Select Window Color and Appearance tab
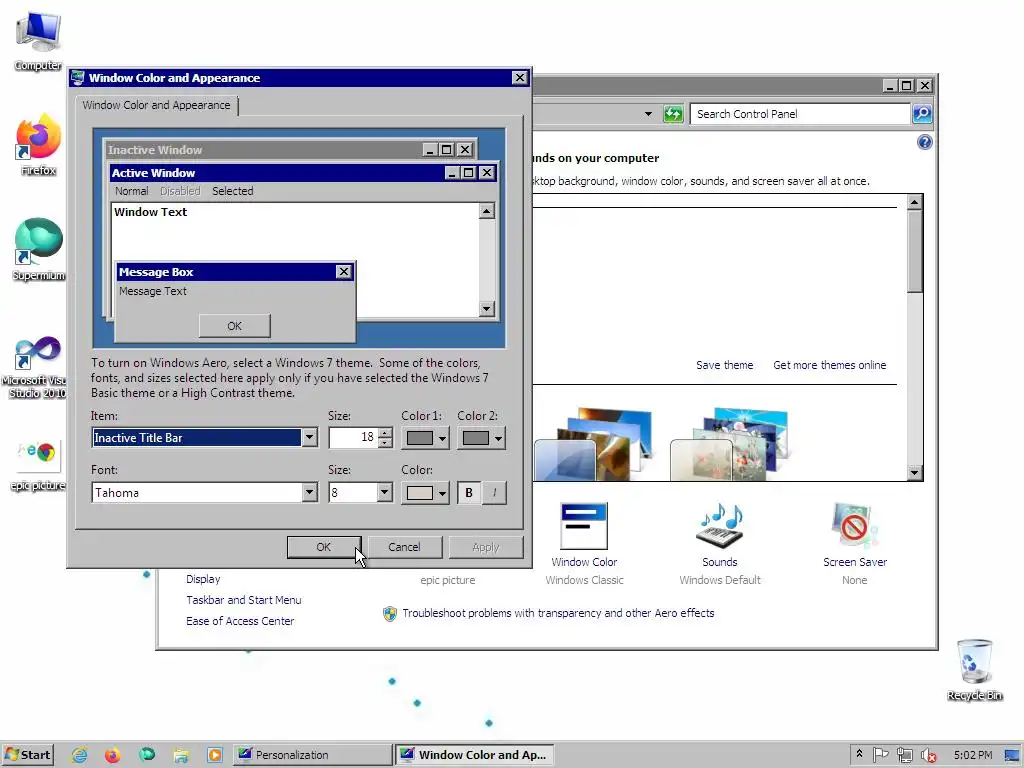The height and width of the screenshot is (768, 1024). click(x=157, y=105)
